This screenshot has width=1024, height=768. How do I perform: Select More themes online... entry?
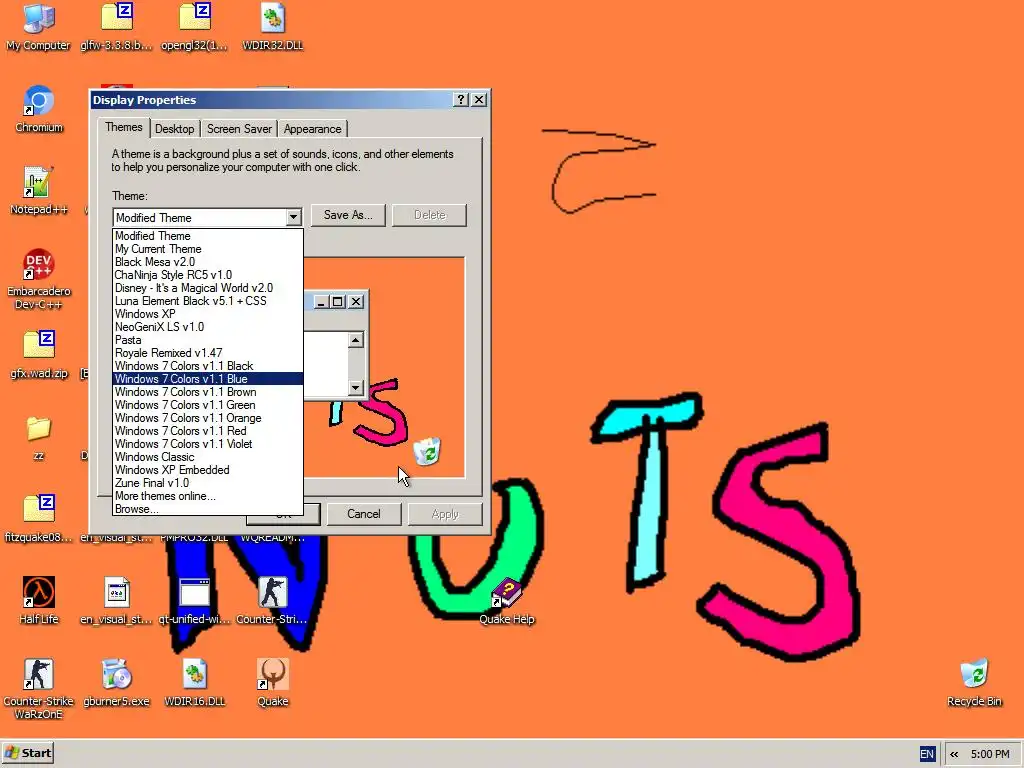[208, 496]
